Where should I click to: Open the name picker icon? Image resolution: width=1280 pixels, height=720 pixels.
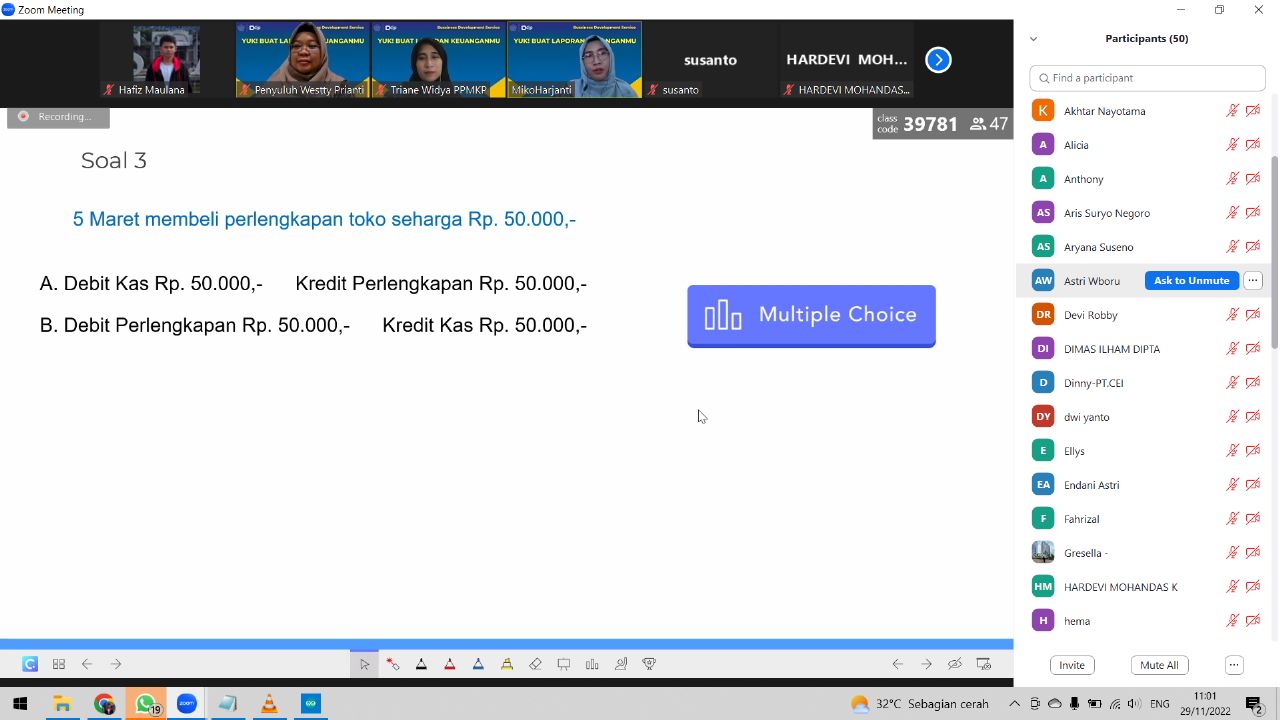621,664
